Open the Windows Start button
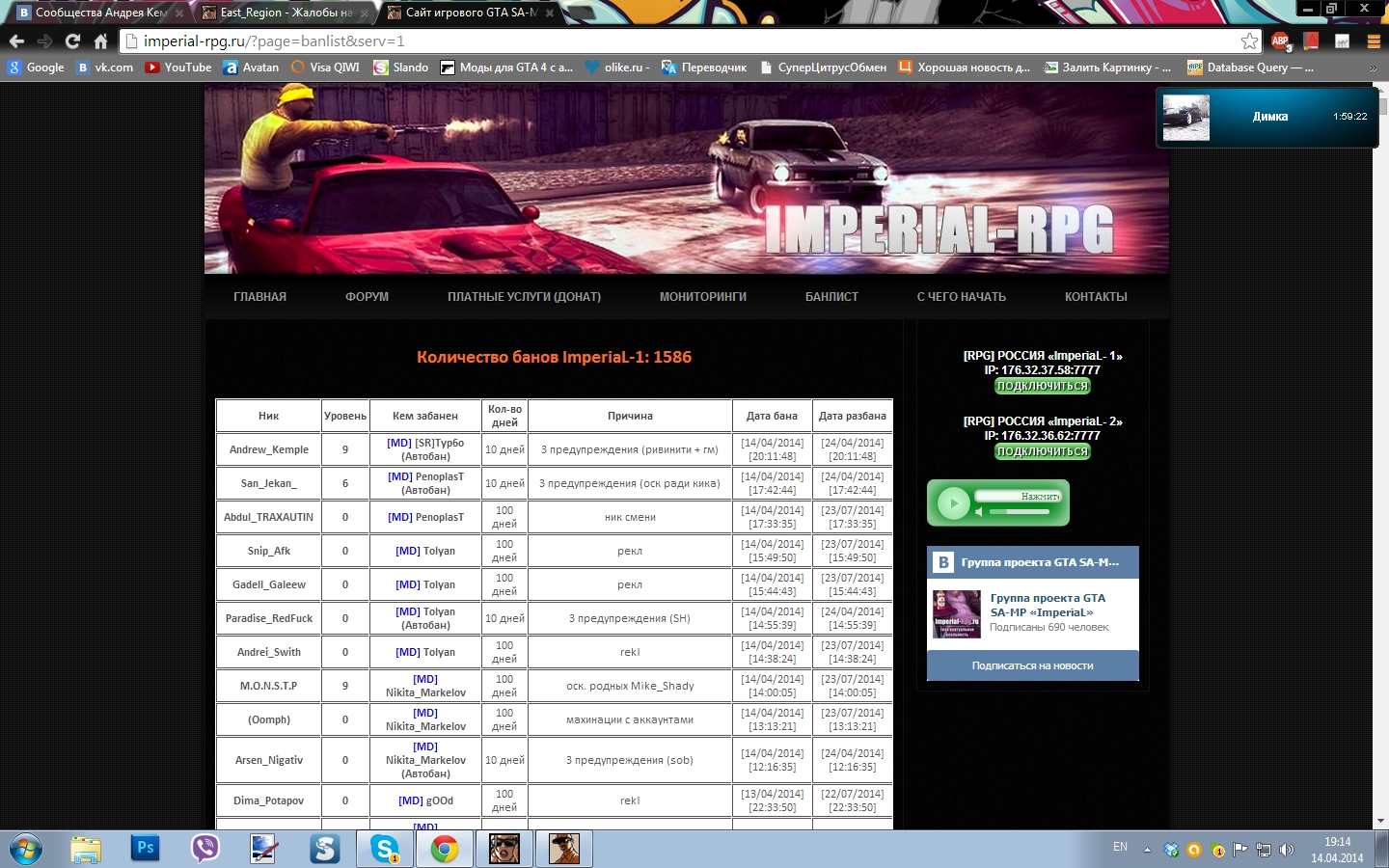 pyautogui.click(x=25, y=850)
